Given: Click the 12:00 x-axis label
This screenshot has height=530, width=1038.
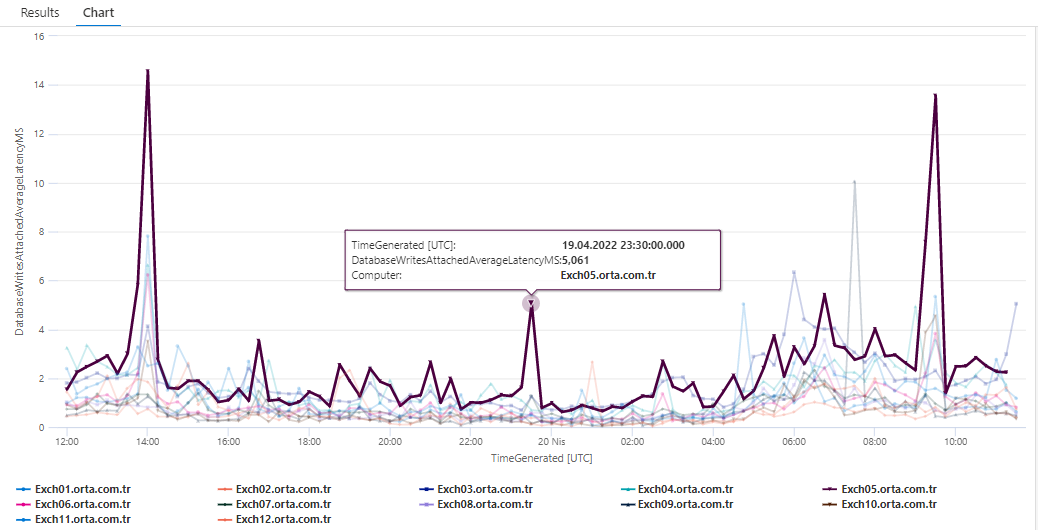Looking at the screenshot, I should click(x=67, y=441).
